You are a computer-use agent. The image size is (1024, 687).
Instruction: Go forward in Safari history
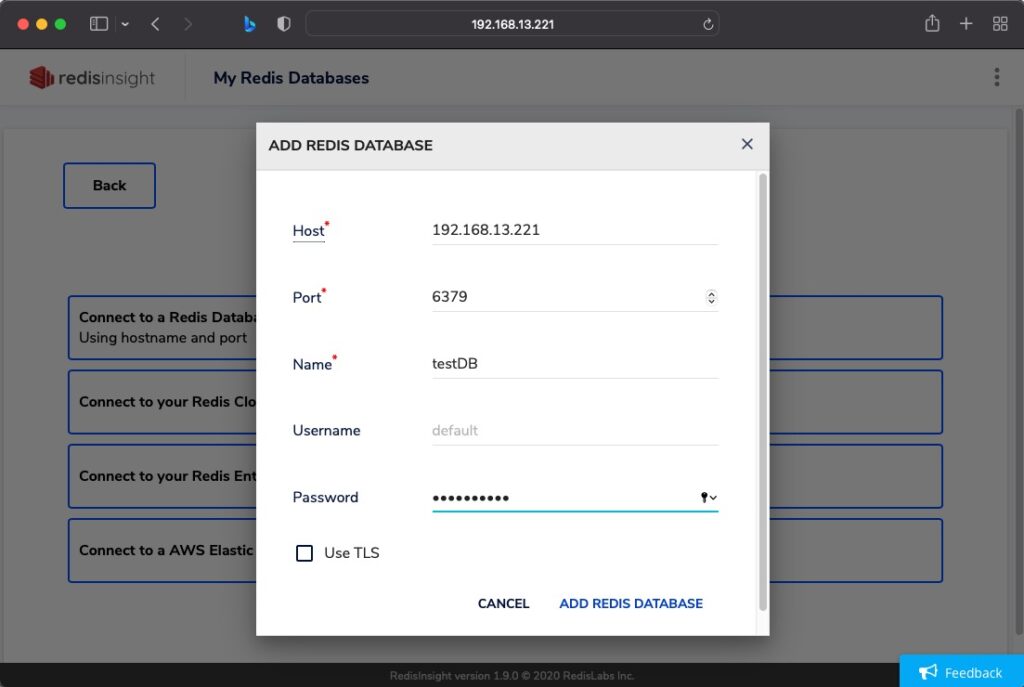(188, 24)
